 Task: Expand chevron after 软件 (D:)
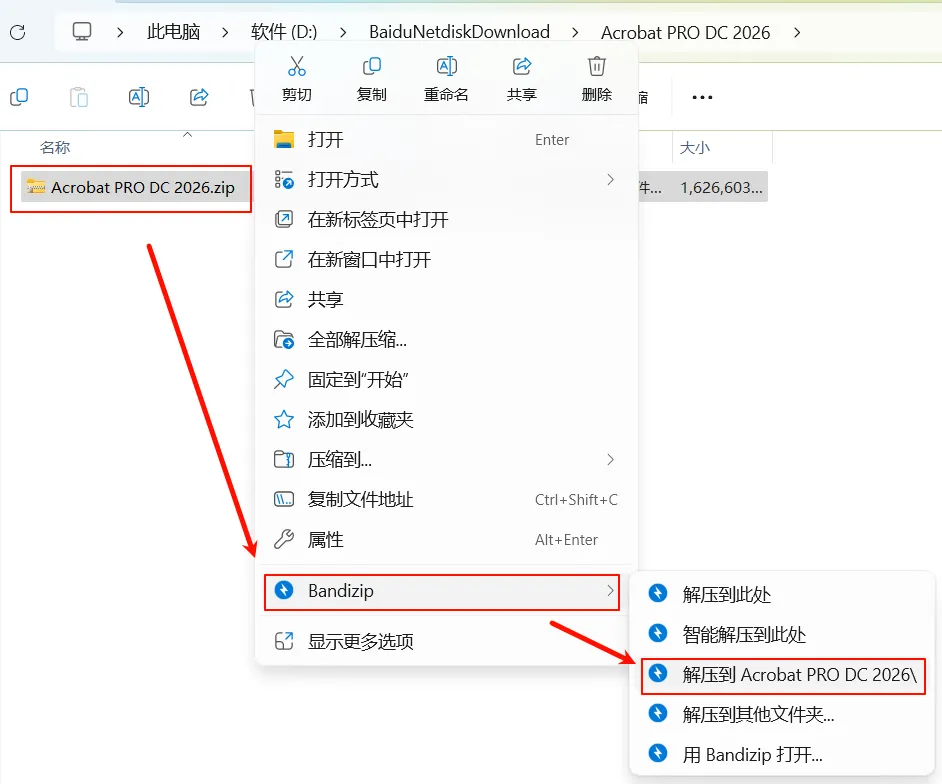[342, 32]
